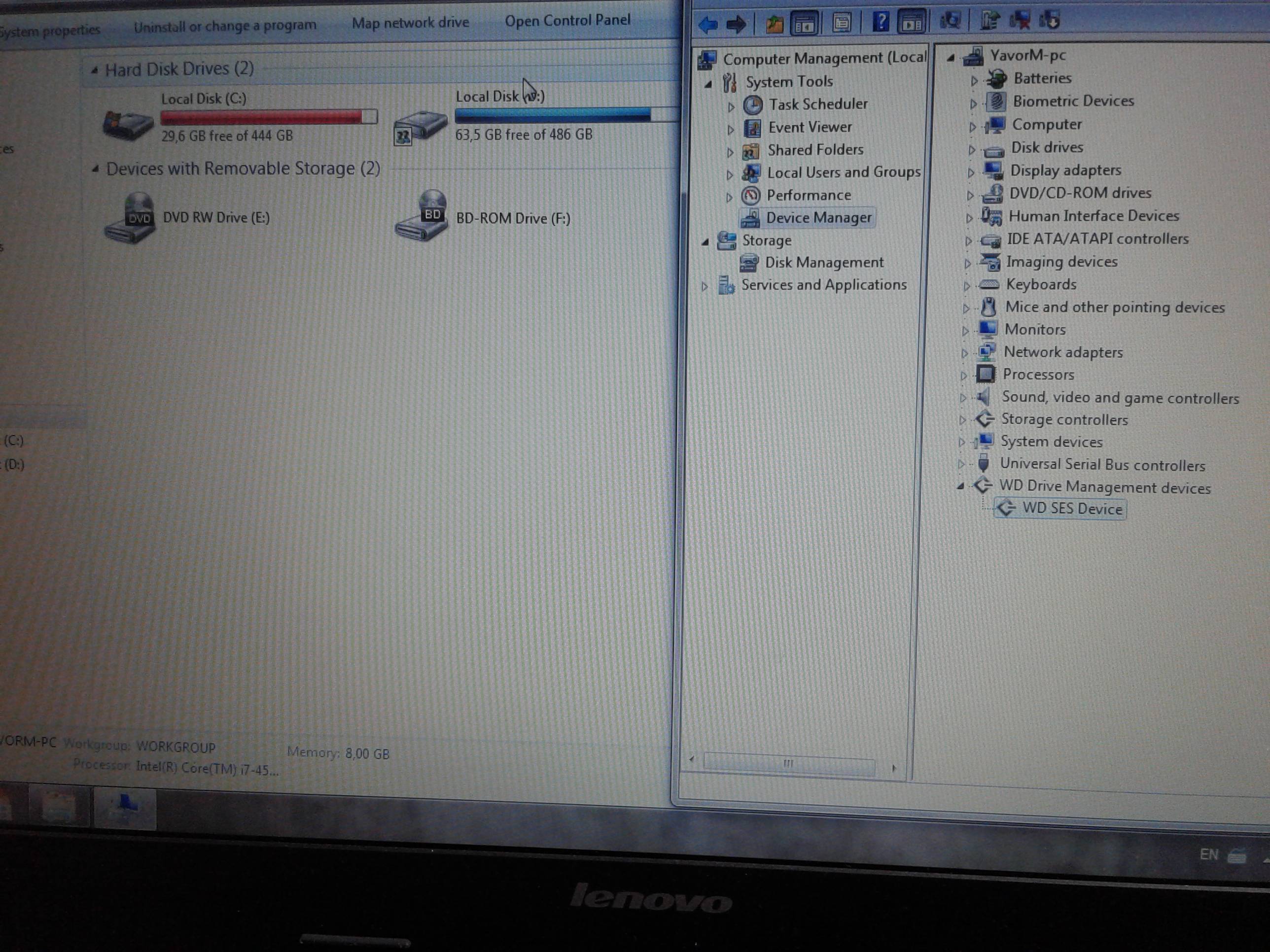1270x952 pixels.
Task: Click the blue Back arrow toolbar icon
Action: coord(708,25)
